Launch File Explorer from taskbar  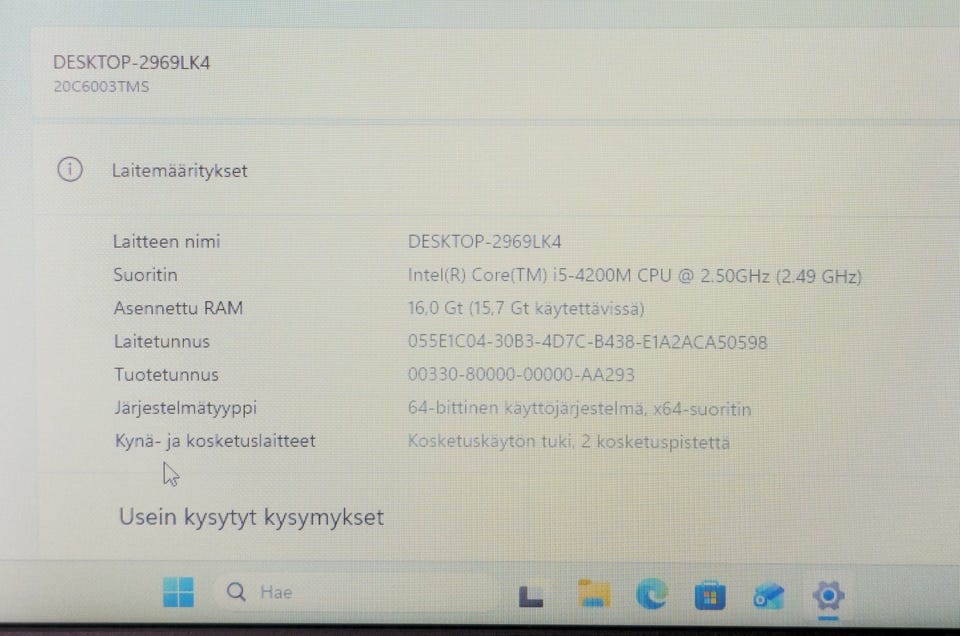(593, 594)
